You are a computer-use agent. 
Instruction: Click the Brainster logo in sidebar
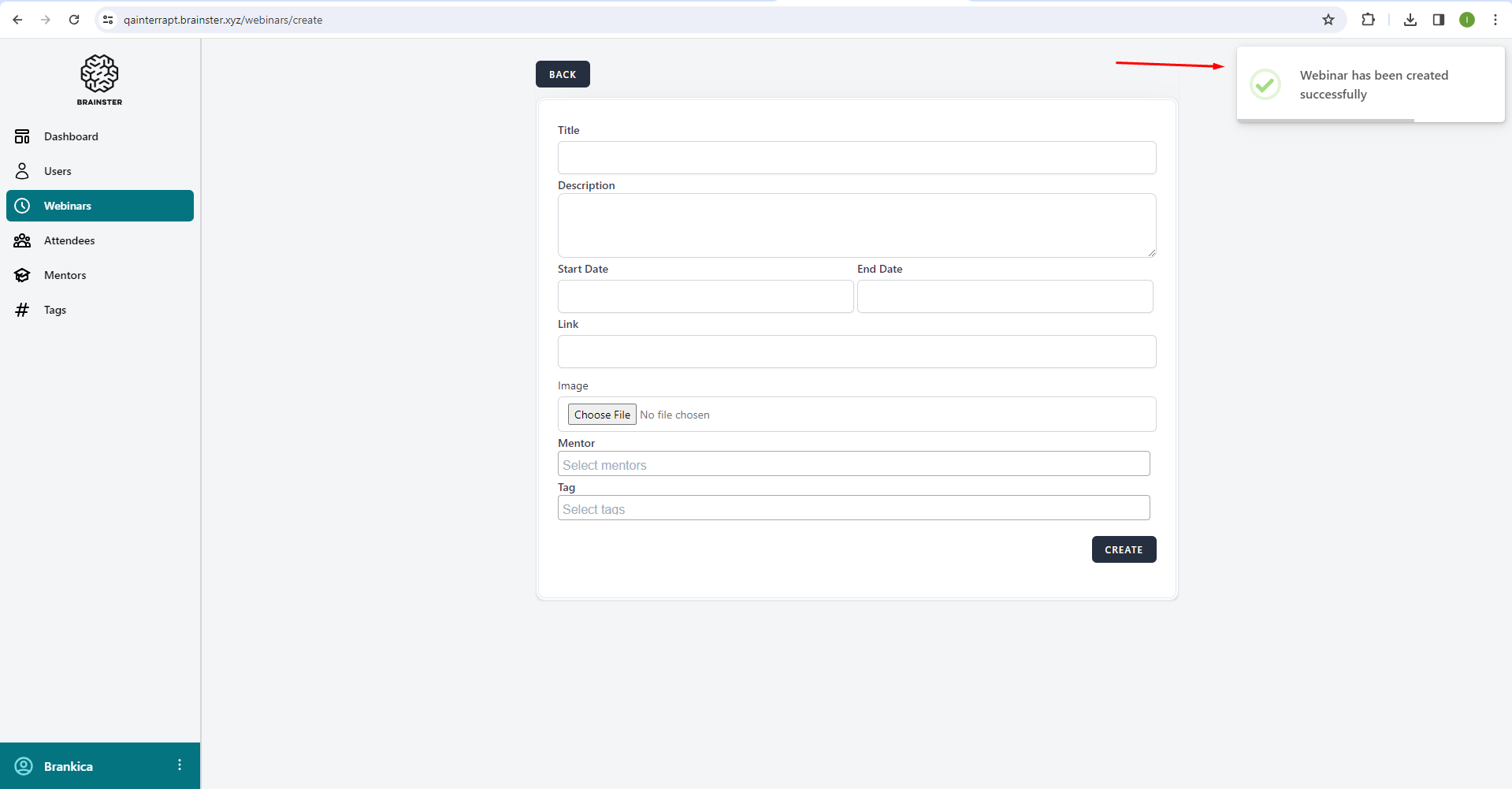pyautogui.click(x=99, y=79)
